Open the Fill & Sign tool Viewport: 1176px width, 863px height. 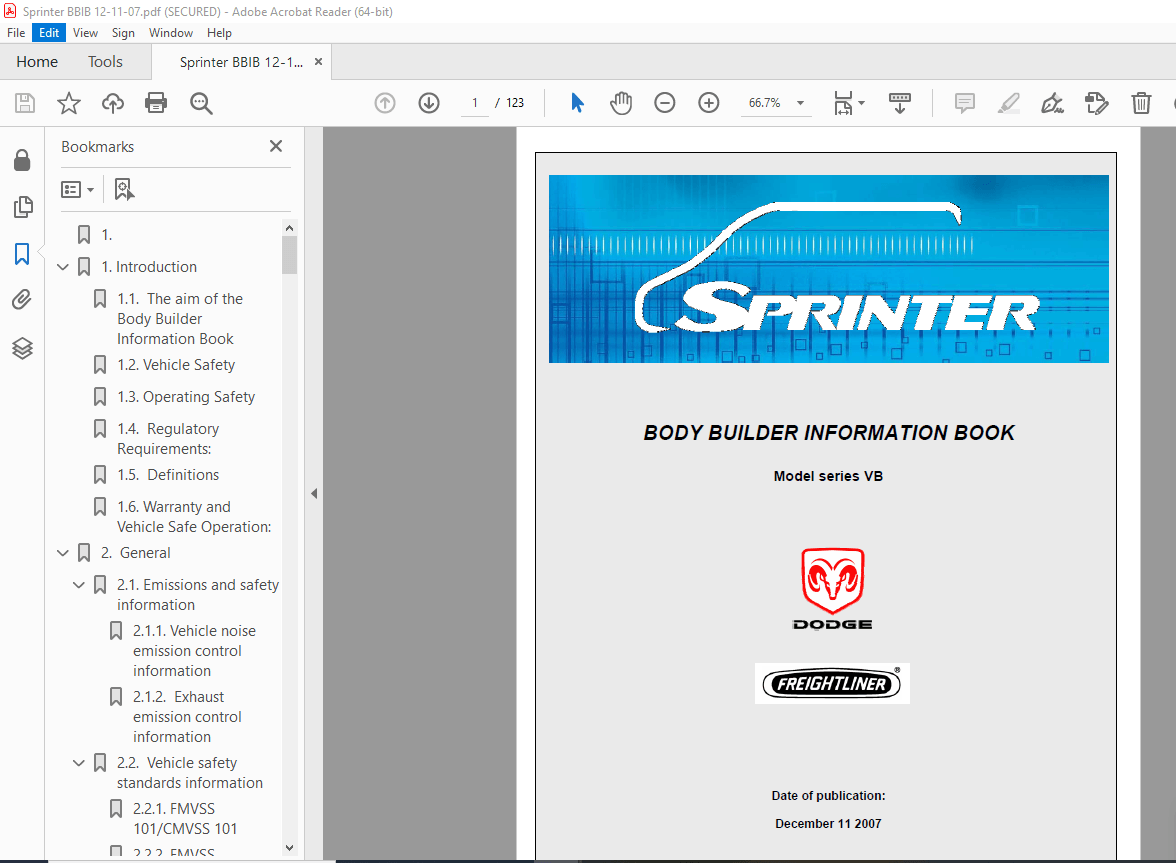[x=1052, y=102]
